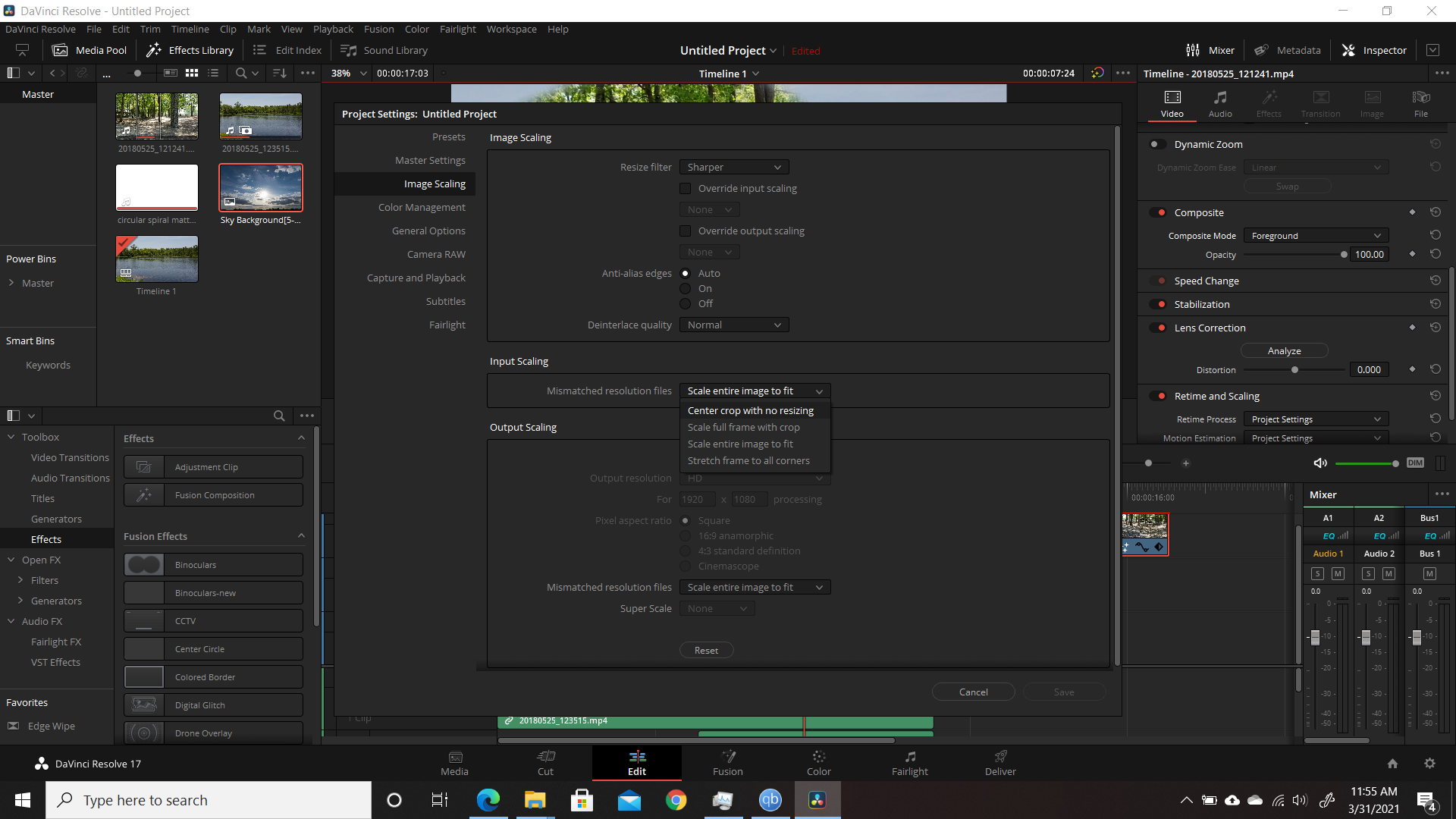
Task: Open the Motion Estimation dropdown
Action: (1316, 438)
